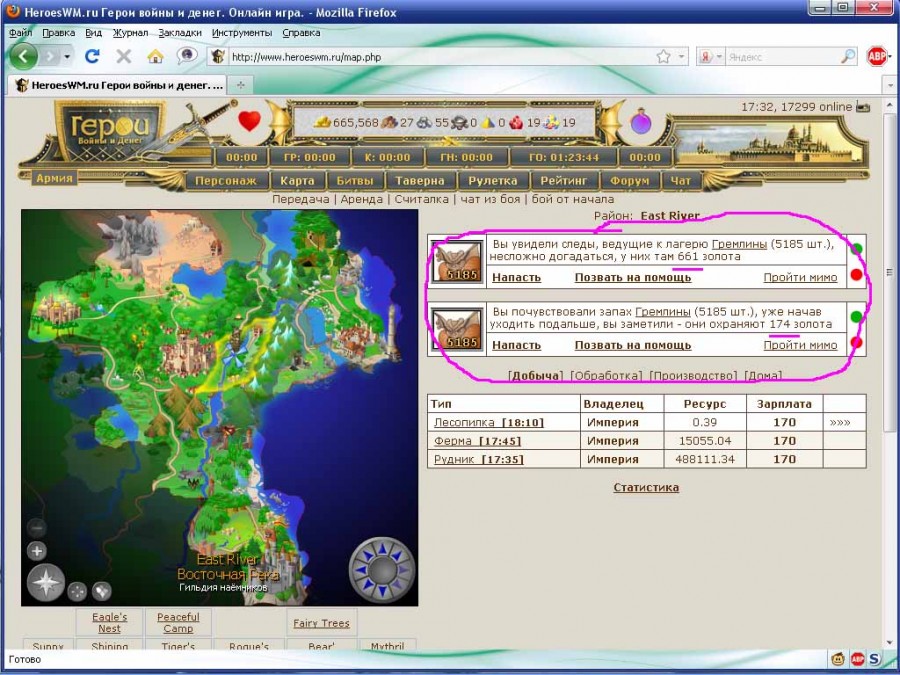Click Пройти мимо for the 661 gold encounter
This screenshot has width=900, height=675.
click(800, 278)
